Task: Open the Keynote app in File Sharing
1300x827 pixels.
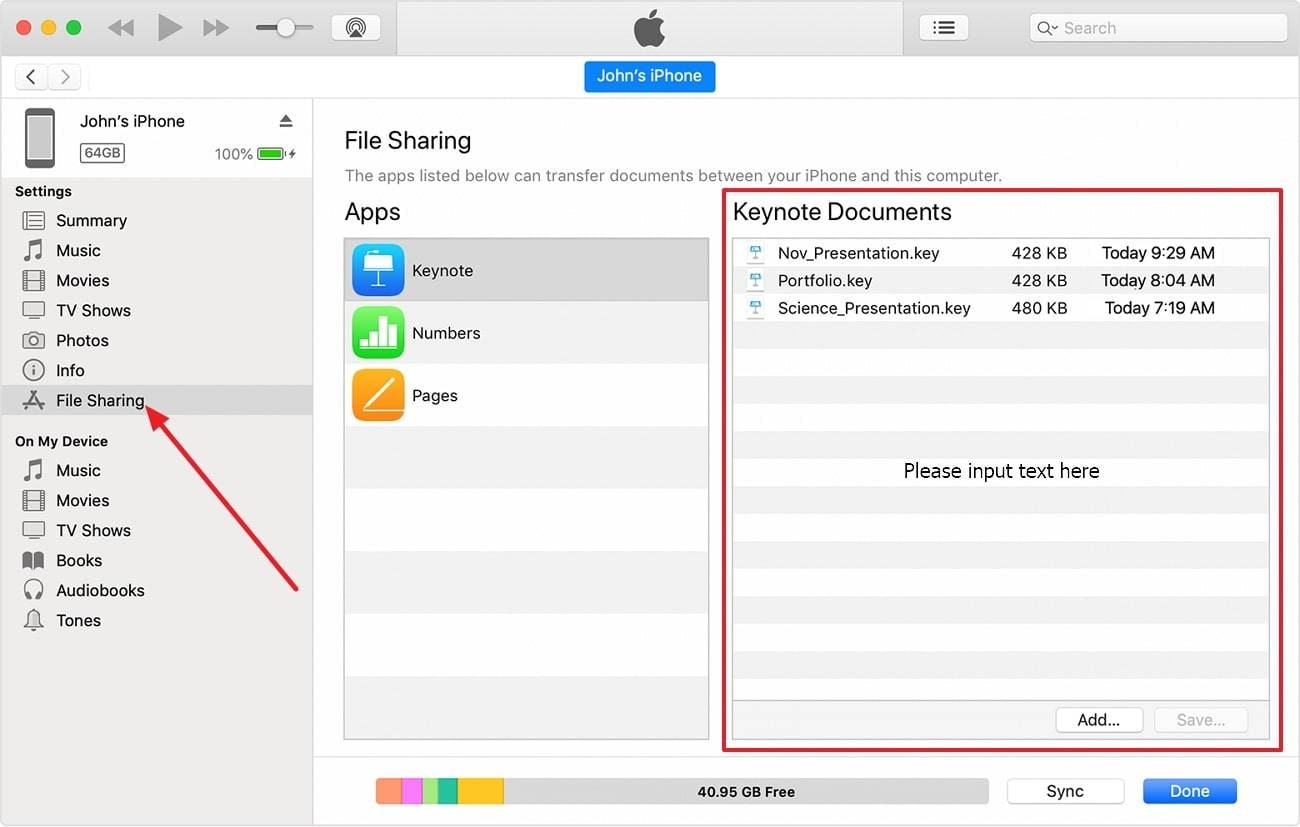Action: tap(442, 270)
